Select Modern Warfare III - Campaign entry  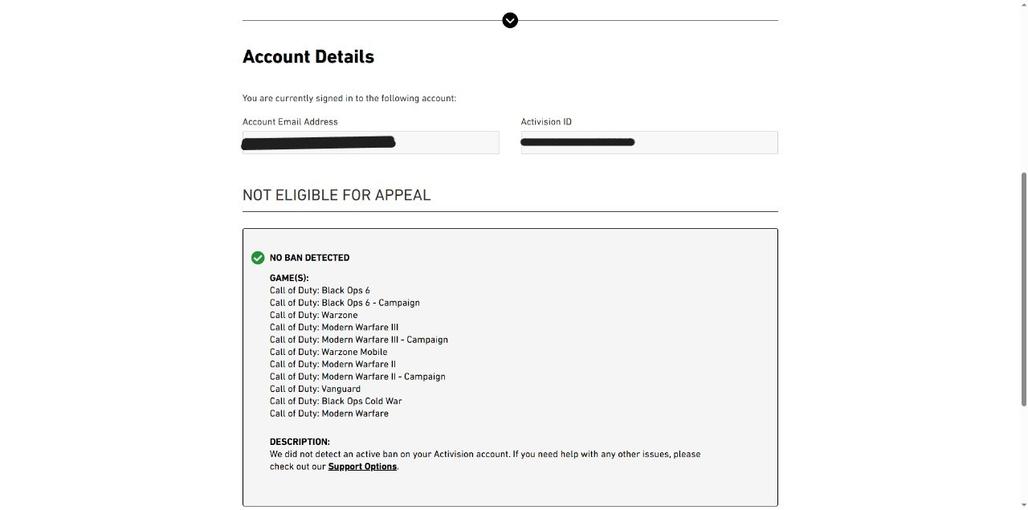pos(358,340)
